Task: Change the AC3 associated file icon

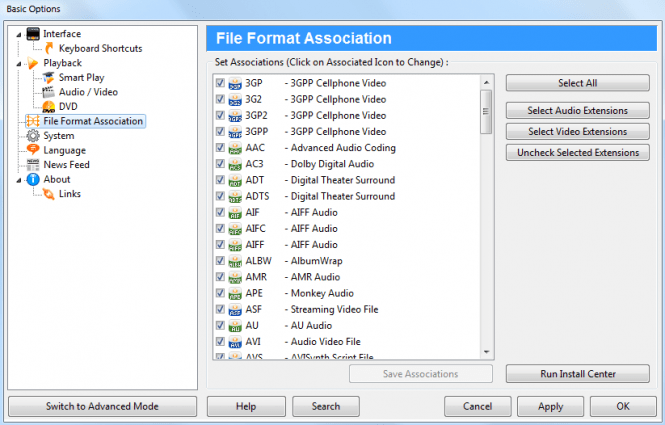Action: coord(235,164)
